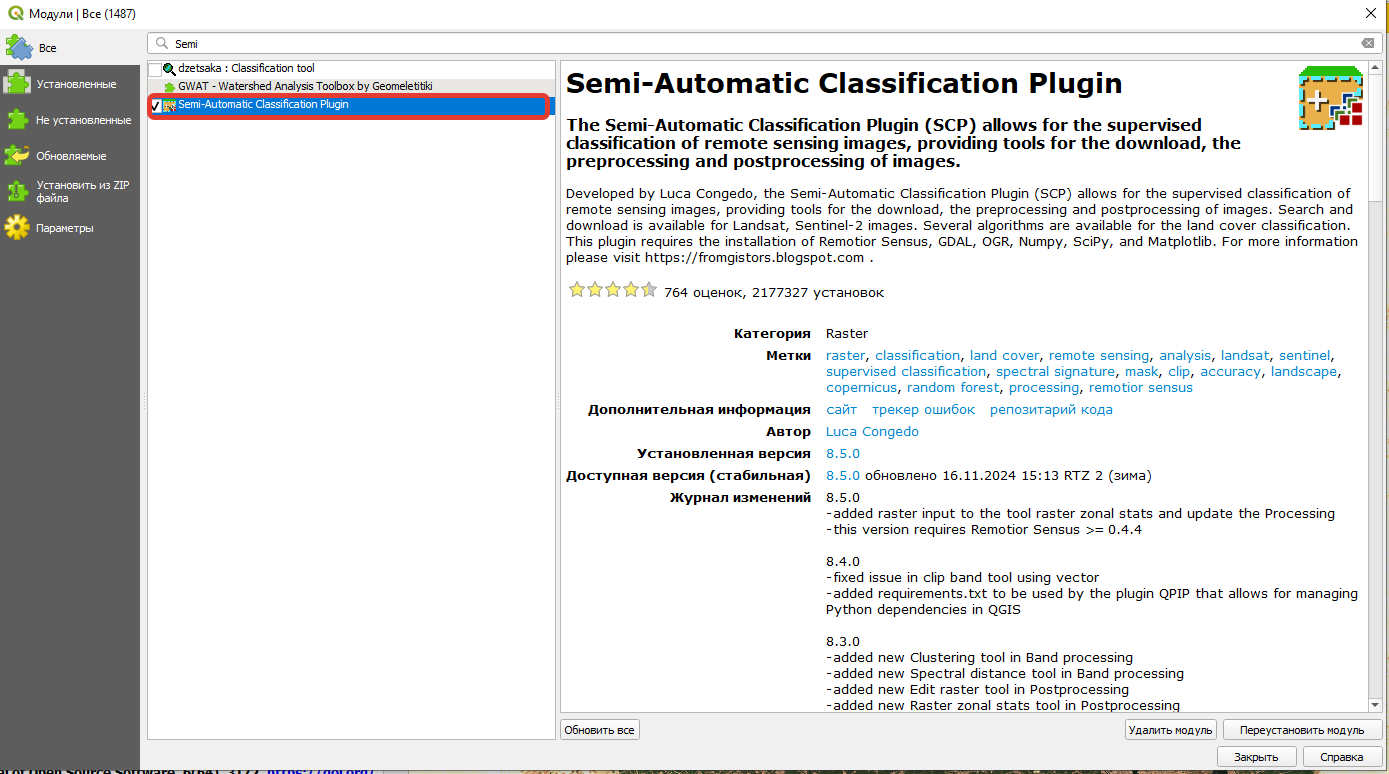Open the land cover tag link

click(x=1004, y=355)
